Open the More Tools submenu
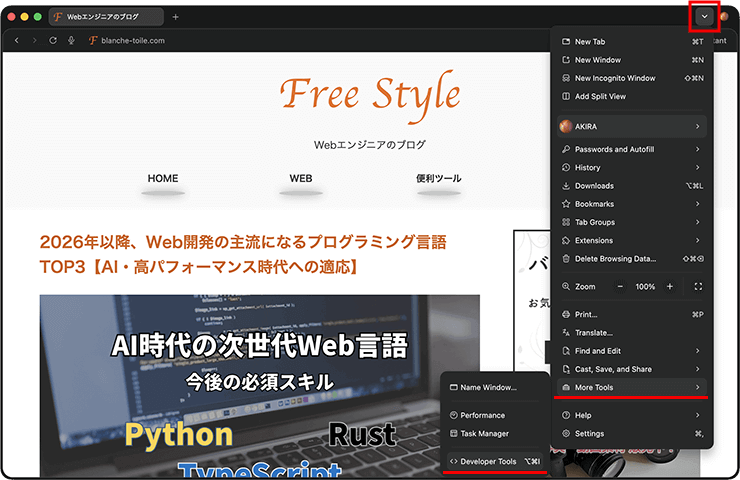740x480 pixels. pos(632,387)
